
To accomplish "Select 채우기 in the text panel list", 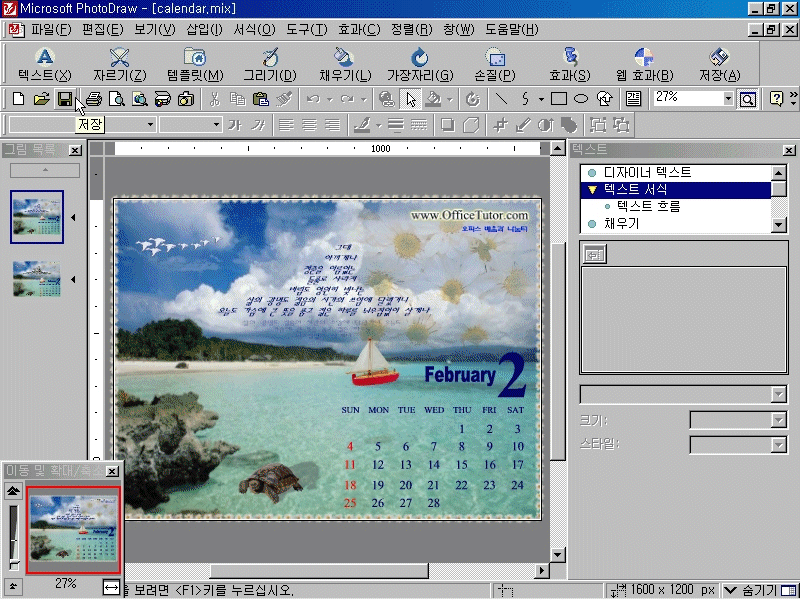I will point(621,223).
